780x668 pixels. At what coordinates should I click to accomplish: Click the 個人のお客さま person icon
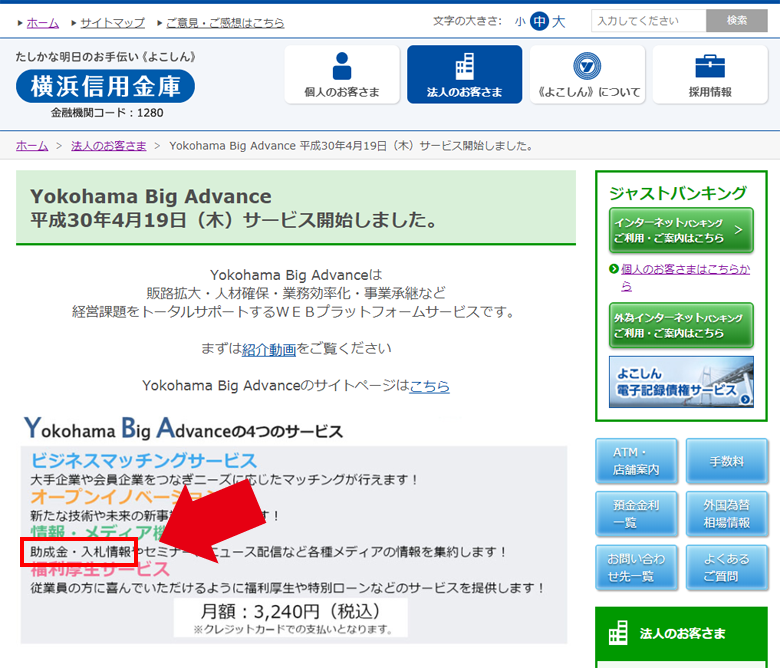click(x=342, y=66)
